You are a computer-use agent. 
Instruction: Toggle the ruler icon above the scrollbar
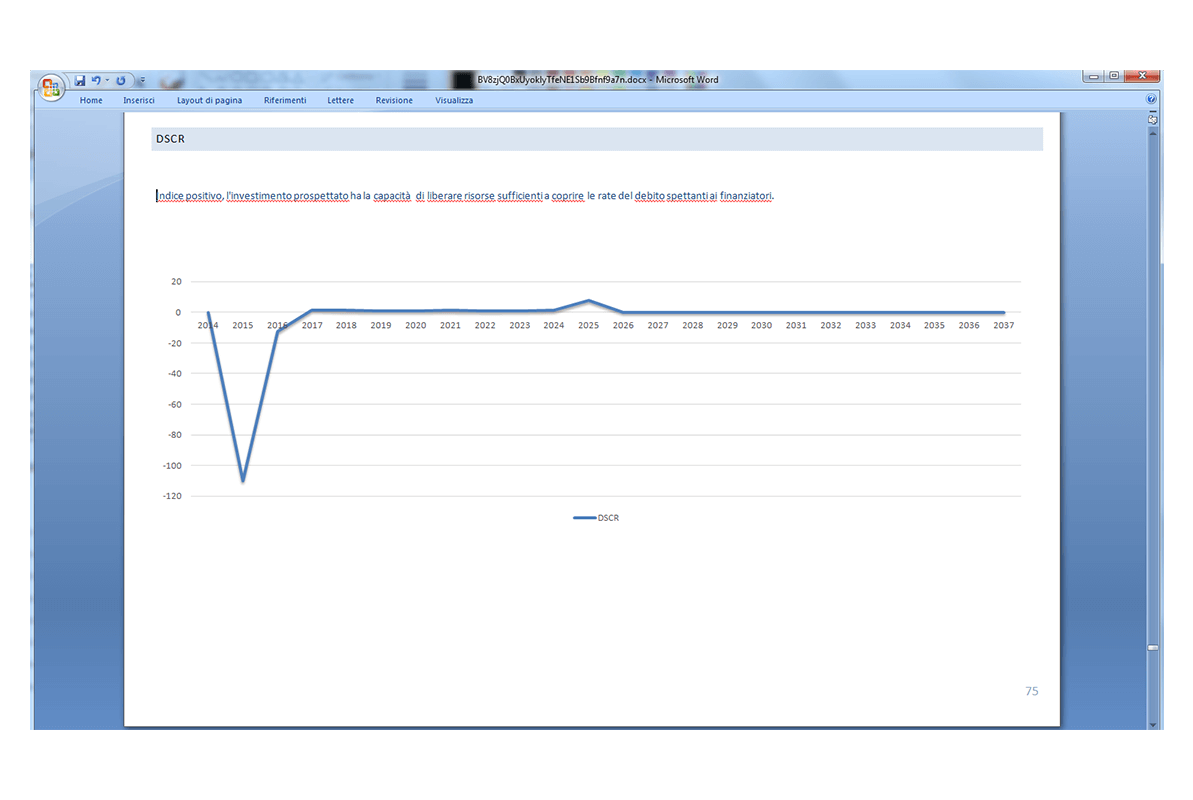pyautogui.click(x=1153, y=120)
